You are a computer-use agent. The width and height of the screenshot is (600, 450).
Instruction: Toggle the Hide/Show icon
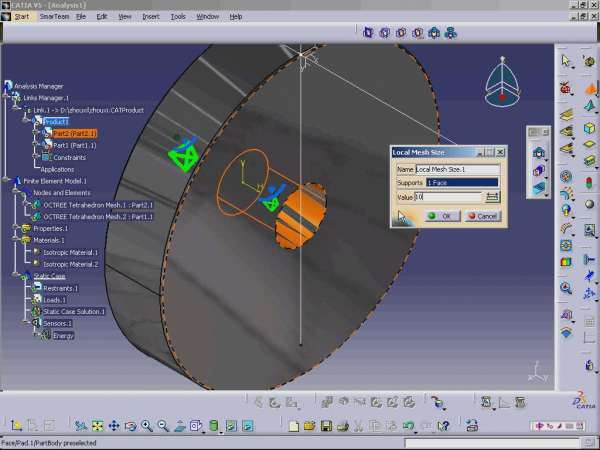(231, 426)
